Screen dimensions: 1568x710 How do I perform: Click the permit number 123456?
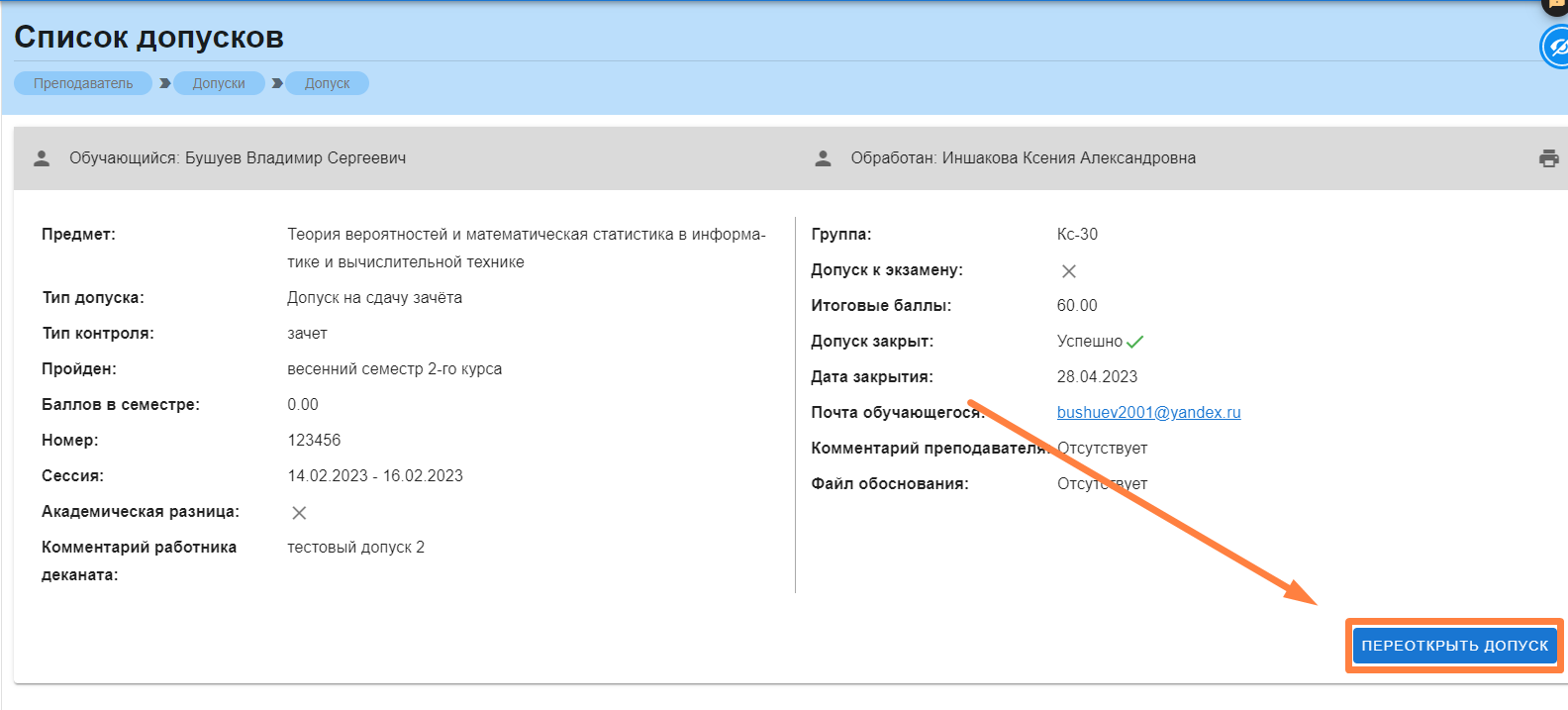[314, 441]
